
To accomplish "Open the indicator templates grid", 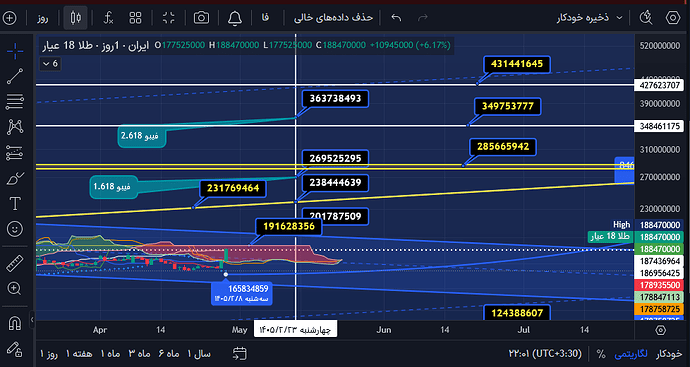I will pos(136,18).
